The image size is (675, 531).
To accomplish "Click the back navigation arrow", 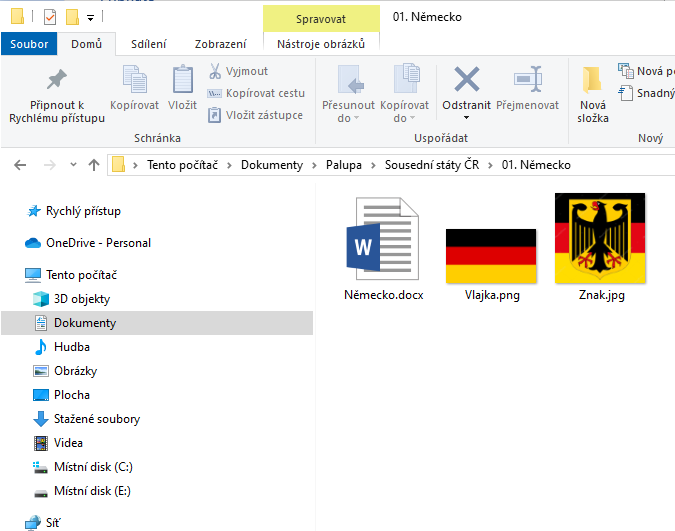I will (x=21, y=165).
